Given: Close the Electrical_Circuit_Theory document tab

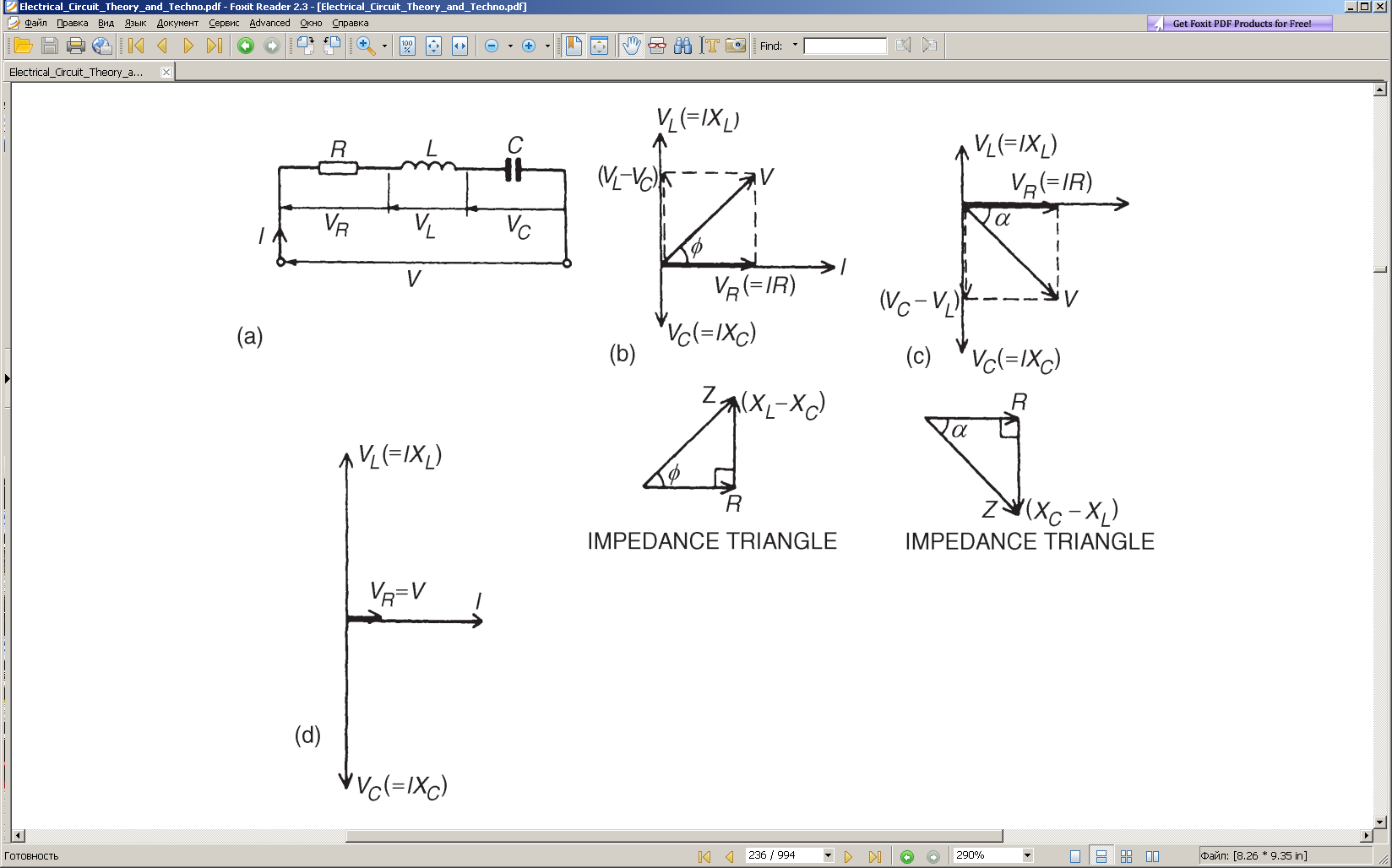Looking at the screenshot, I should pyautogui.click(x=166, y=72).
